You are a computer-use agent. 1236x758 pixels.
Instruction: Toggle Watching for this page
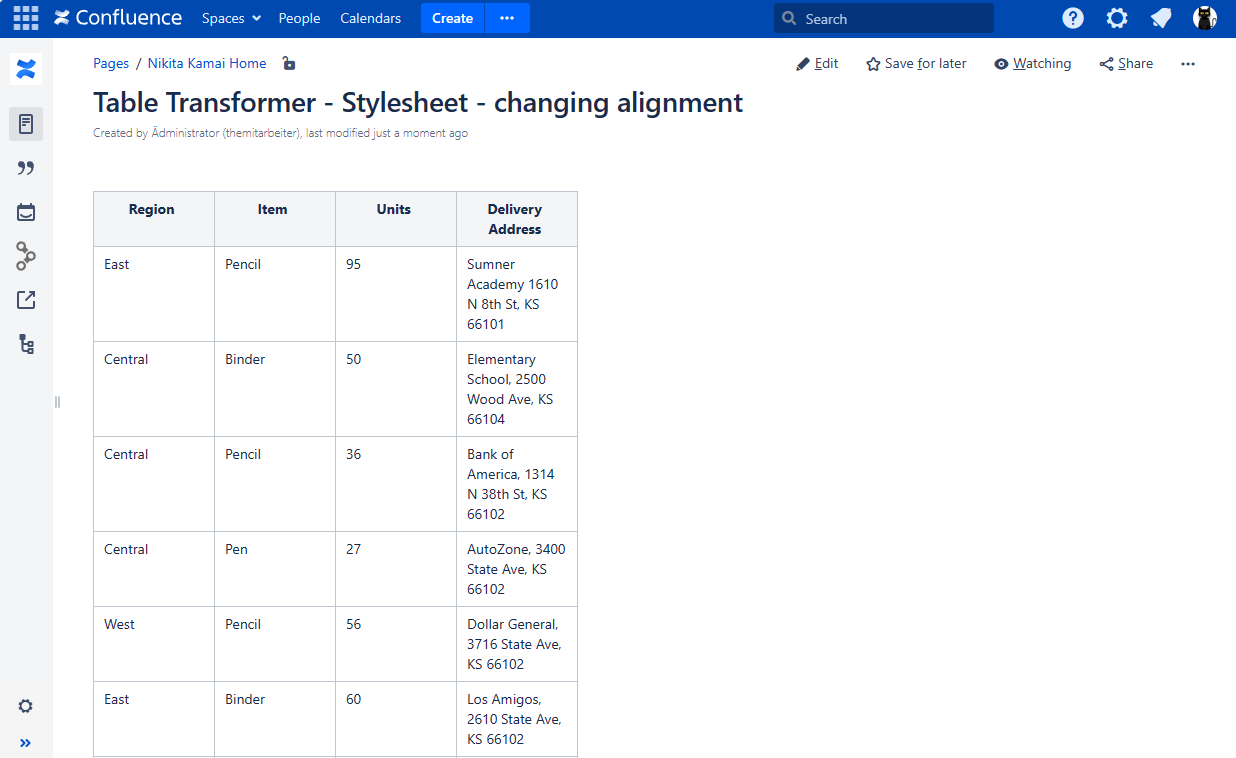coord(1032,64)
